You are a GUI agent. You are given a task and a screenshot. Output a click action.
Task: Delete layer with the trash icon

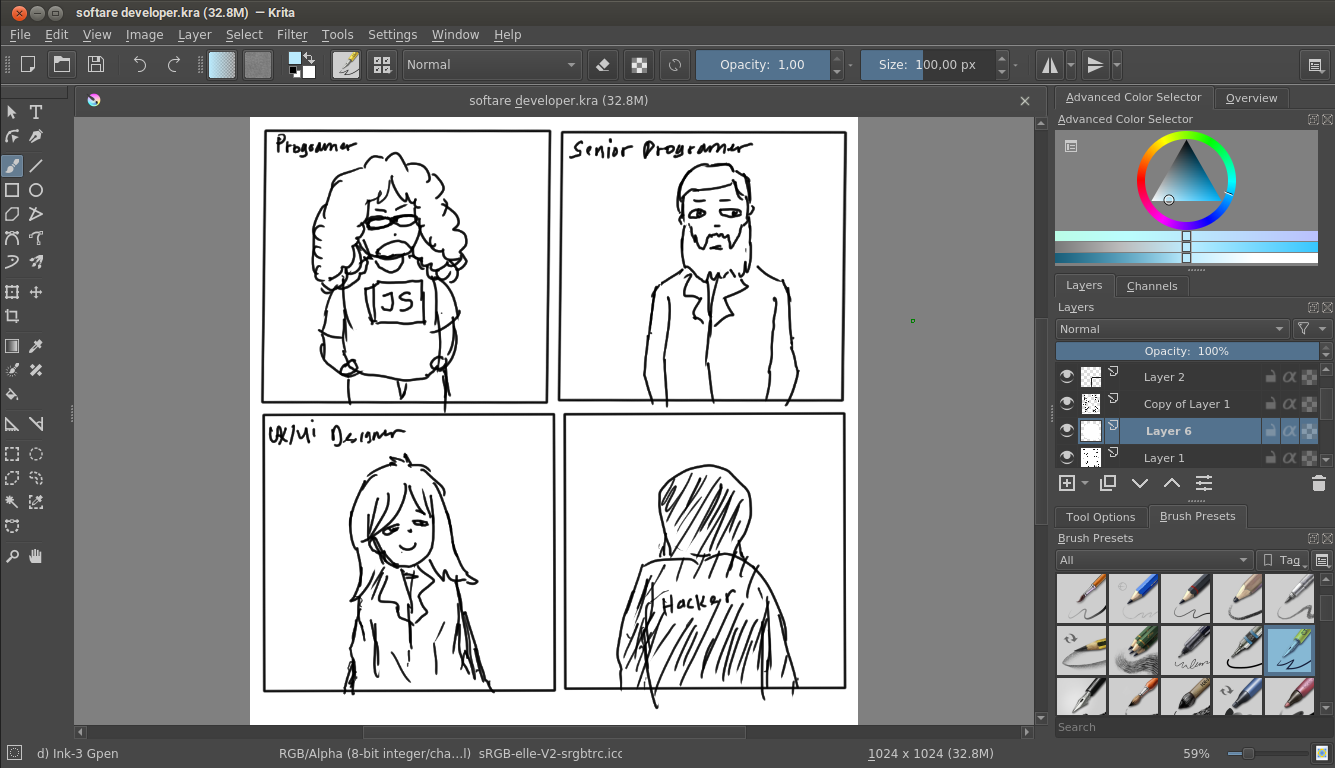coord(1318,483)
